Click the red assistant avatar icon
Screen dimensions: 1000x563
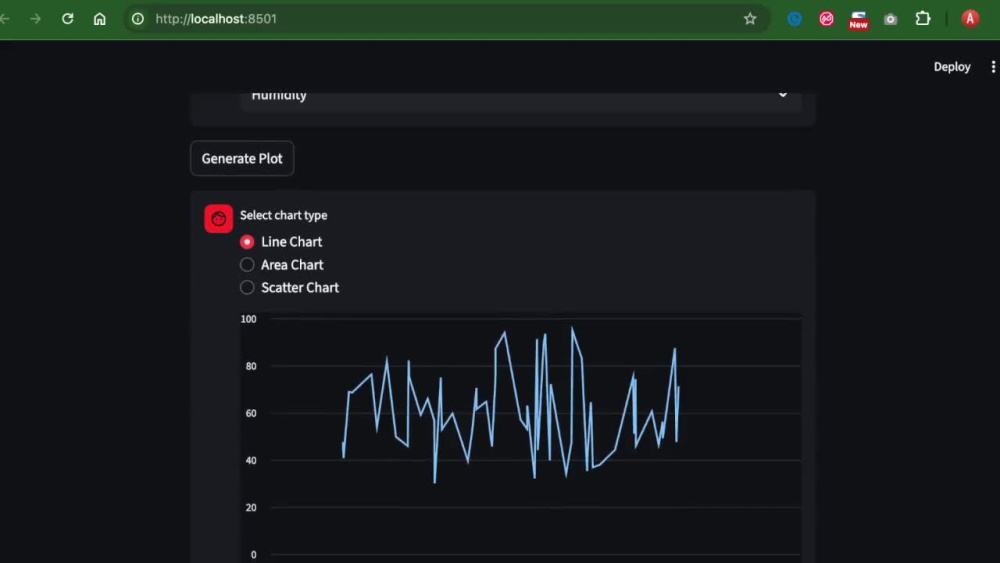pos(218,219)
